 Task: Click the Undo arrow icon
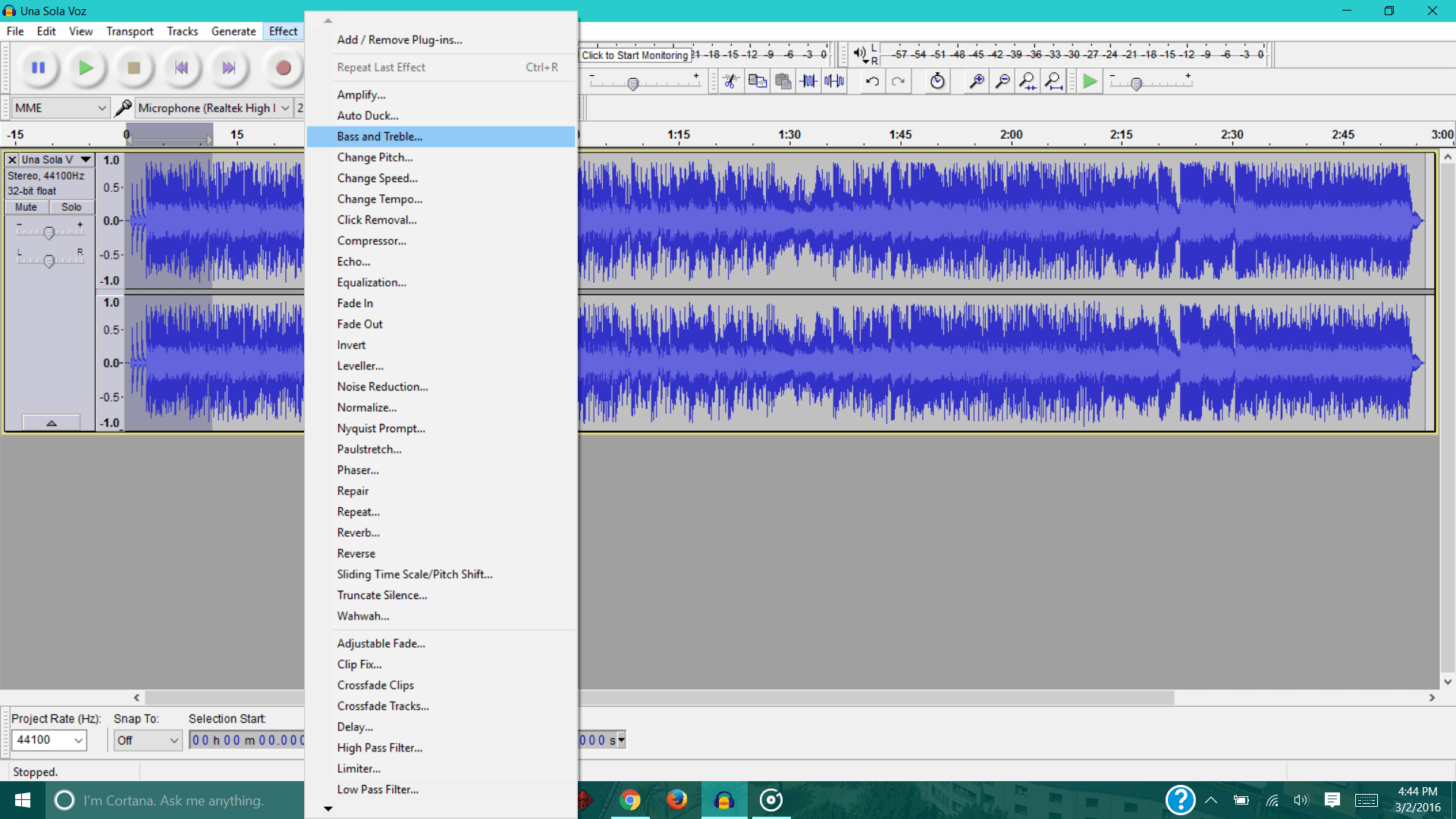click(x=872, y=81)
